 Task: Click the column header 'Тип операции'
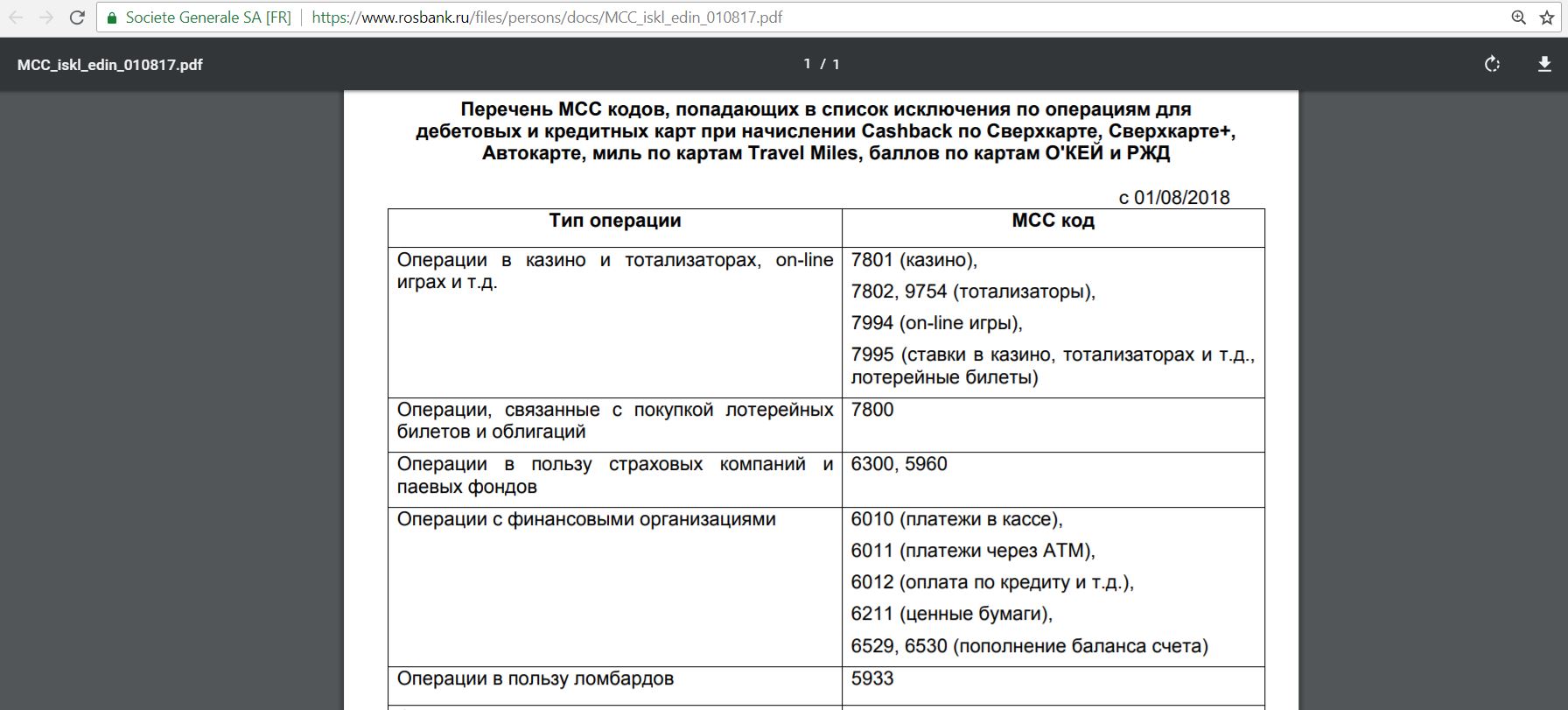[615, 221]
